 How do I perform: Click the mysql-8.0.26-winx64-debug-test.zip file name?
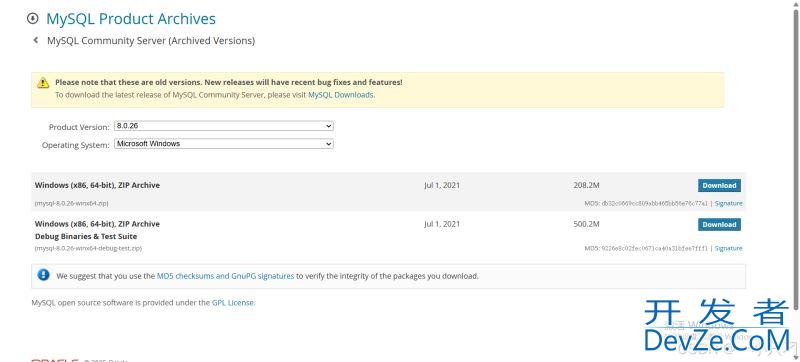88,248
